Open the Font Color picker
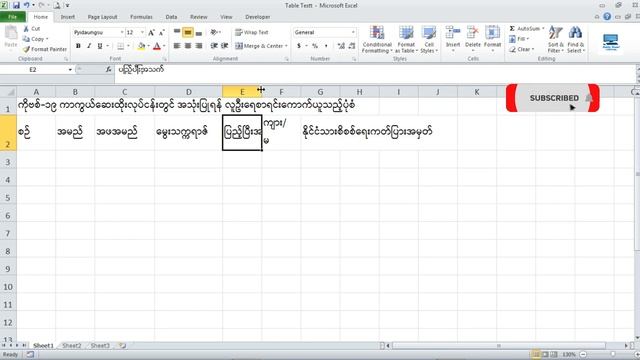The height and width of the screenshot is (360, 640). (164, 46)
